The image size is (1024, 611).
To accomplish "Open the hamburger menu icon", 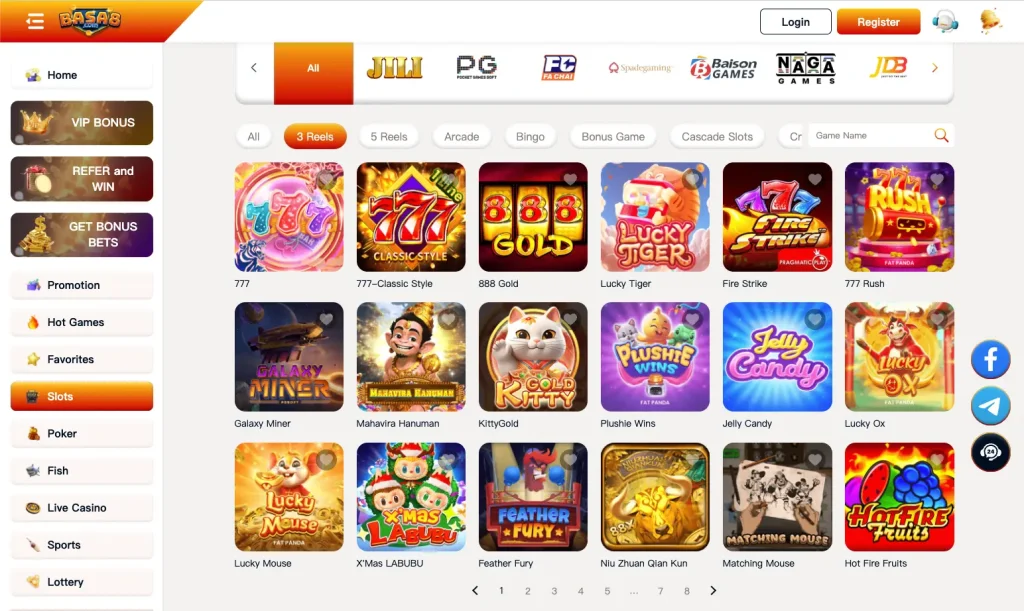I will click(x=35, y=22).
